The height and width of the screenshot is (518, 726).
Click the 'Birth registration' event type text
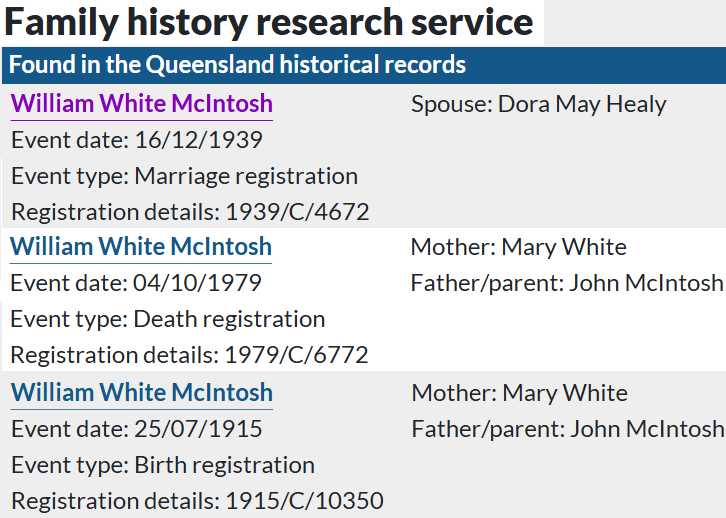click(x=224, y=465)
